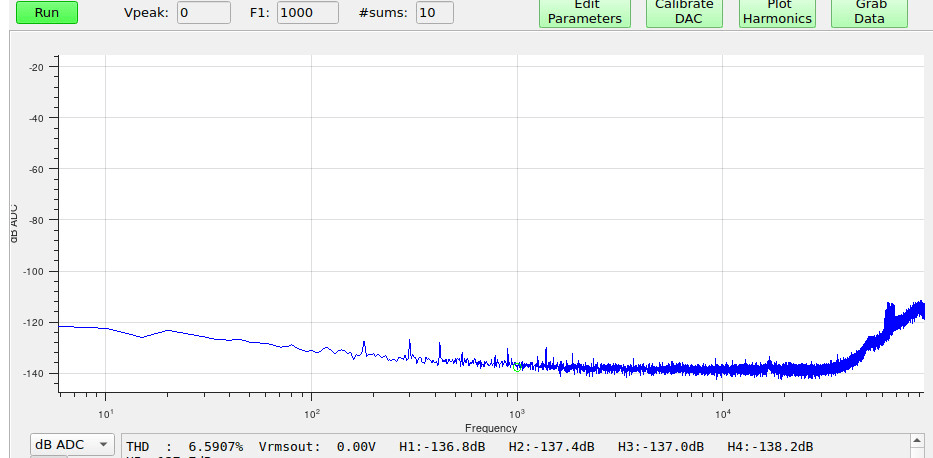Click the #sums label text
Screen dimensions: 933x458
point(383,12)
